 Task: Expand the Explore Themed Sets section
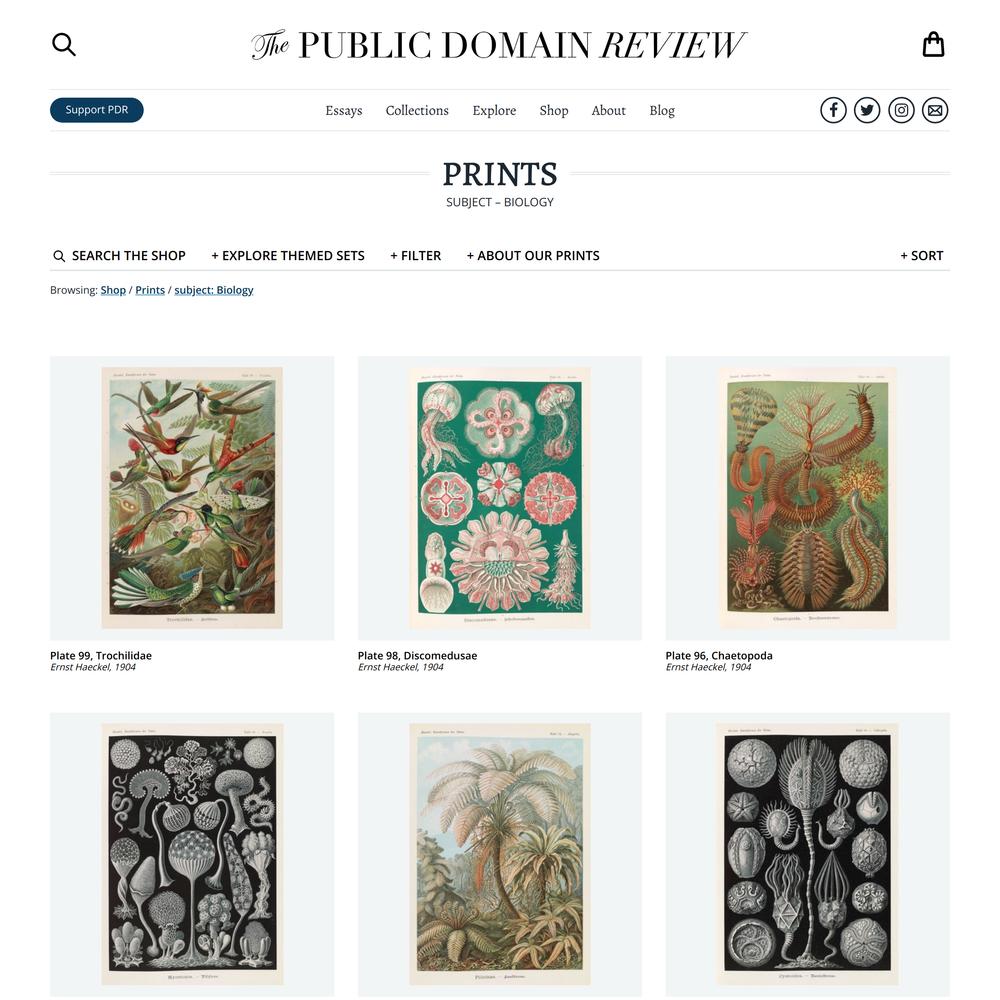(x=288, y=256)
